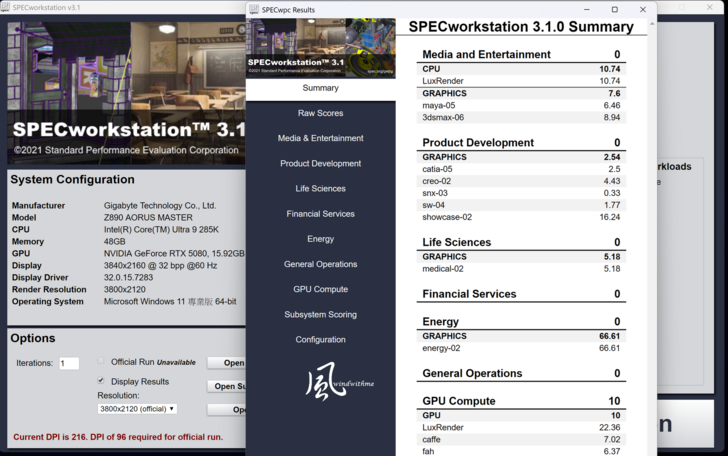The height and width of the screenshot is (456, 728).
Task: Click the 'Open Su' button beside Display Results
Action: [227, 386]
